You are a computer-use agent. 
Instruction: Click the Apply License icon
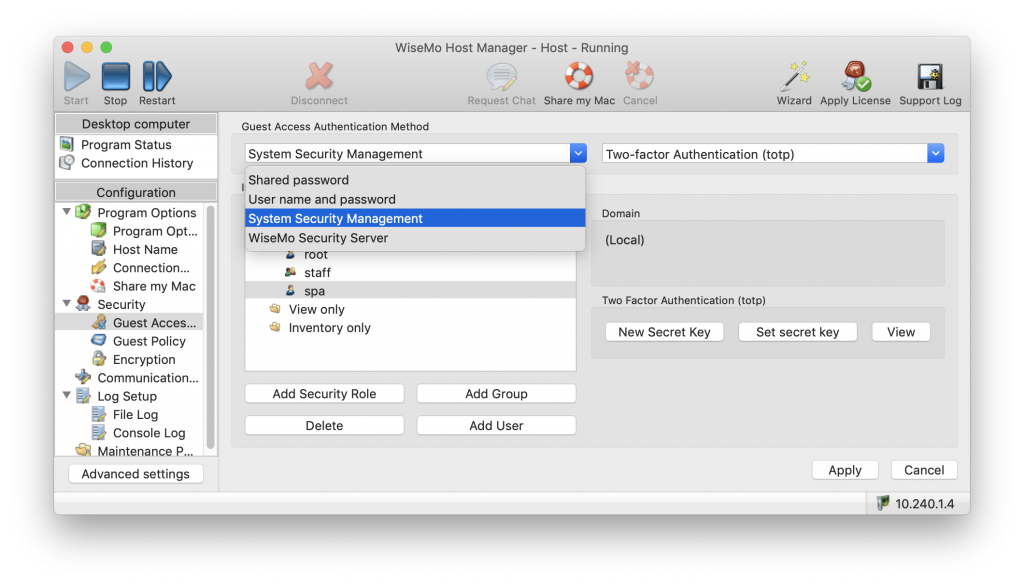(x=855, y=78)
